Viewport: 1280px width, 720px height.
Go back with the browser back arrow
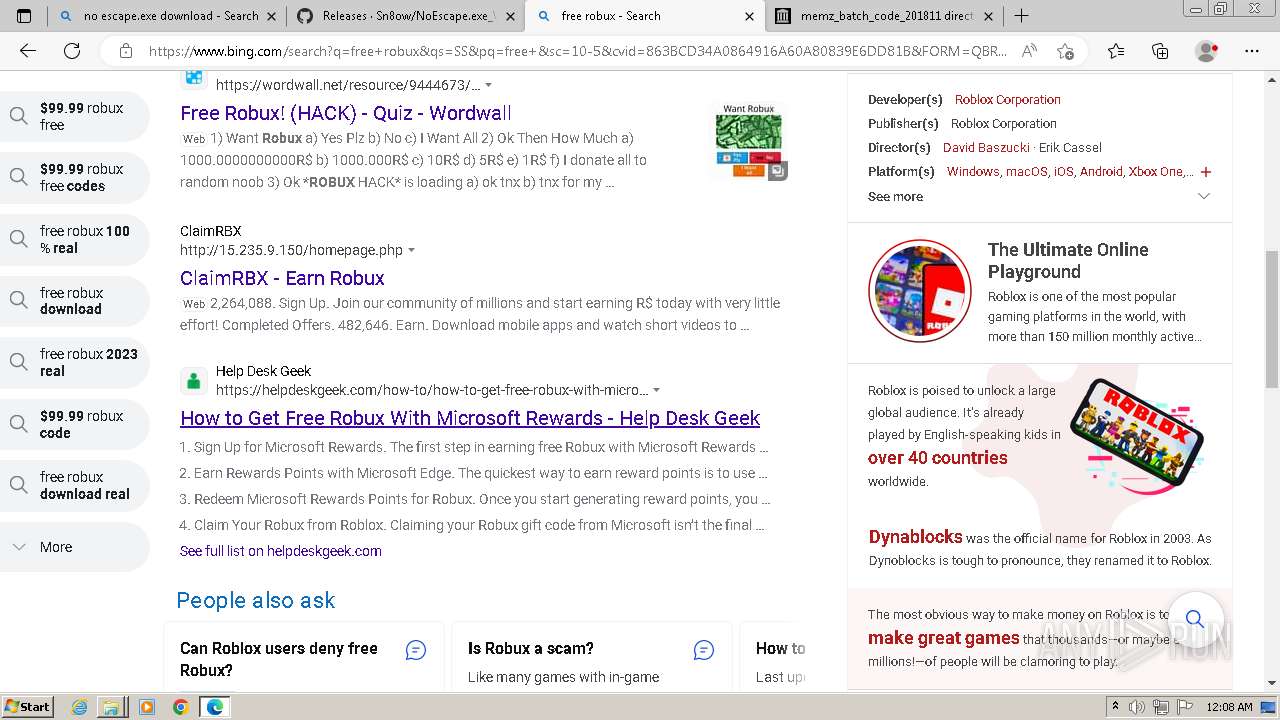pyautogui.click(x=28, y=51)
